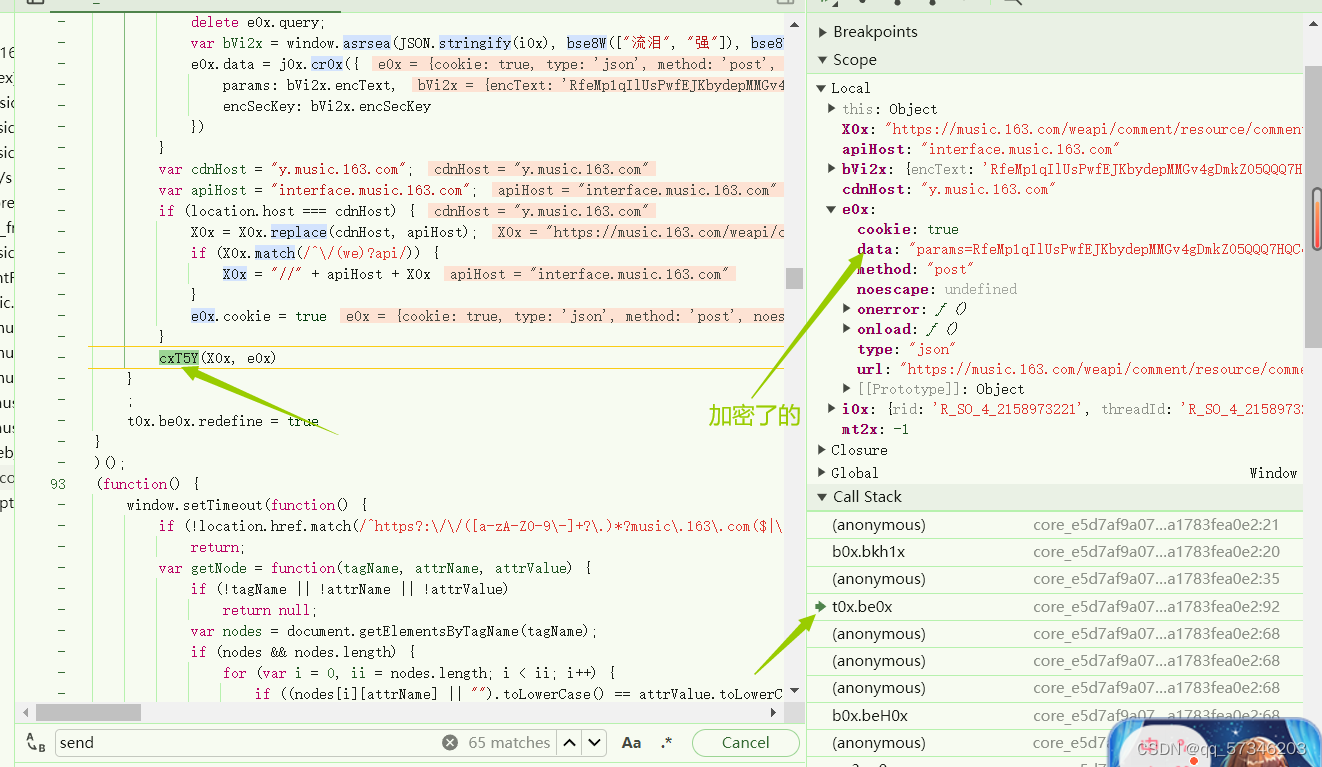This screenshot has width=1322, height=767.
Task: Collapse the Call Stack section
Action: point(823,497)
